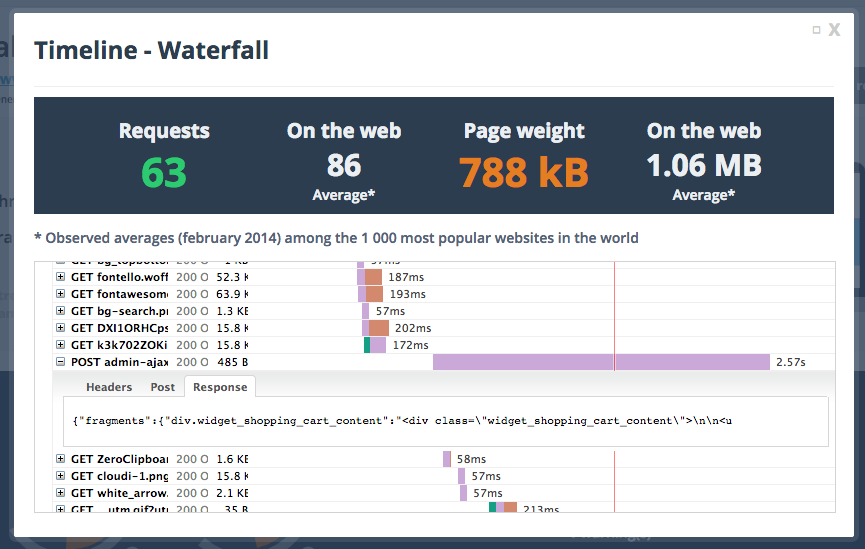Click the 2.57s POST admin-ajax timing bar
The image size is (865, 549).
point(601,362)
